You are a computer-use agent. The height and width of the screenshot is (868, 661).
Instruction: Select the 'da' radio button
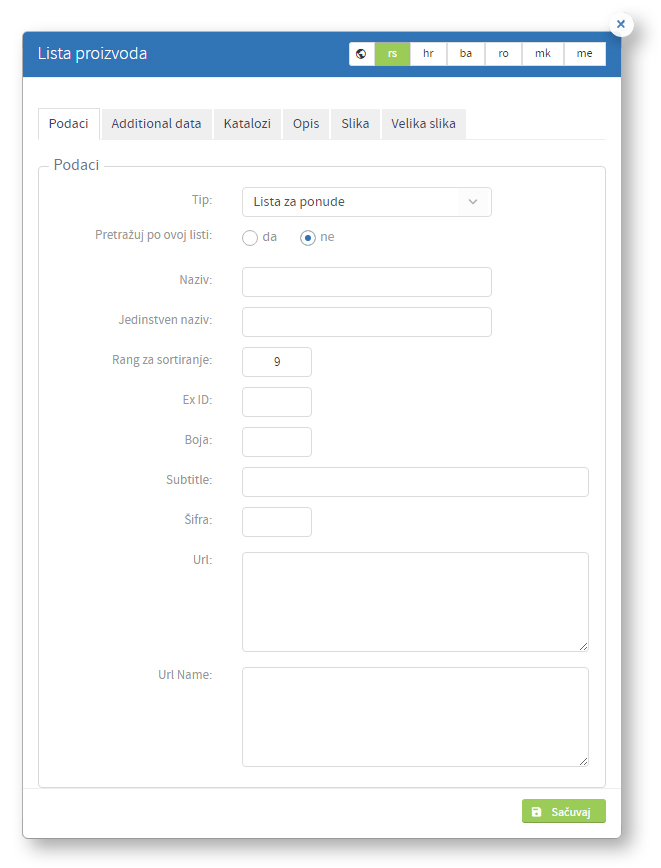point(250,237)
